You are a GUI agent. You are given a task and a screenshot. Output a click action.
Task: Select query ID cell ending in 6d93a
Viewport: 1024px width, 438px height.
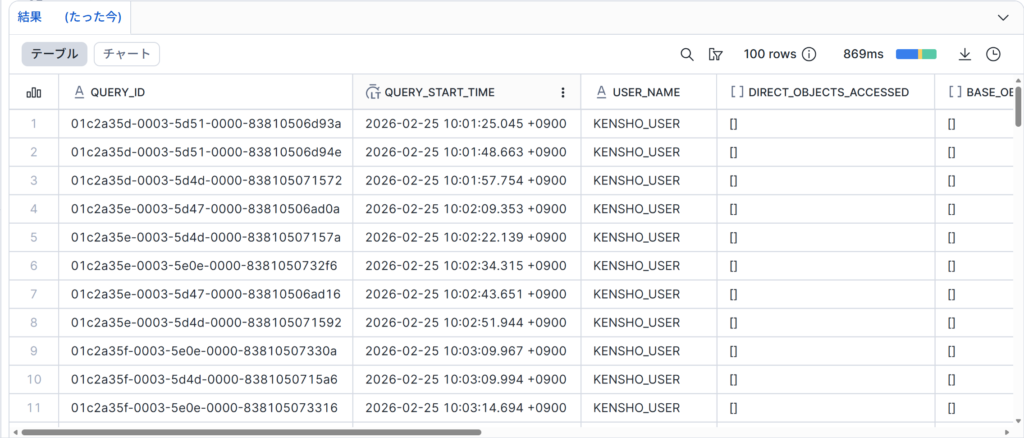(x=206, y=124)
